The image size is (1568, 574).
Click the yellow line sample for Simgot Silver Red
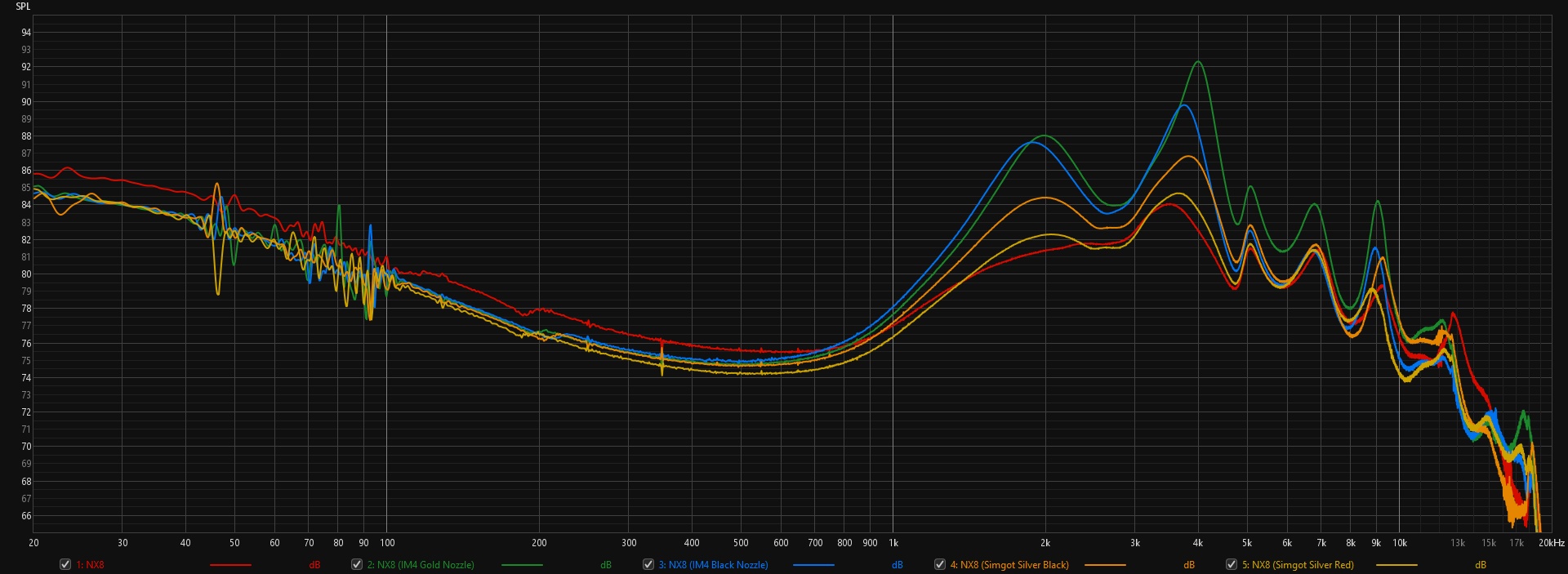(1396, 565)
